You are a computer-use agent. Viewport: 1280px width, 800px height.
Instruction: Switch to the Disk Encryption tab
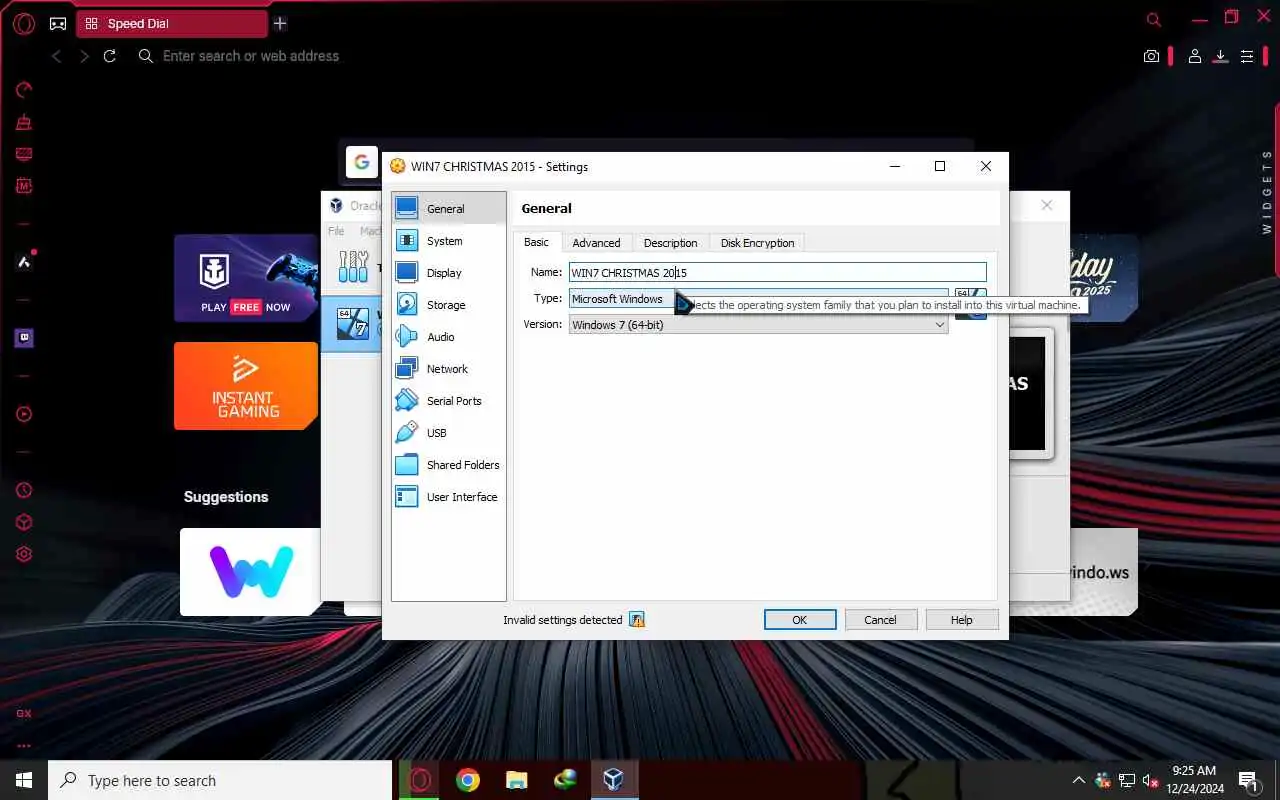pos(757,243)
